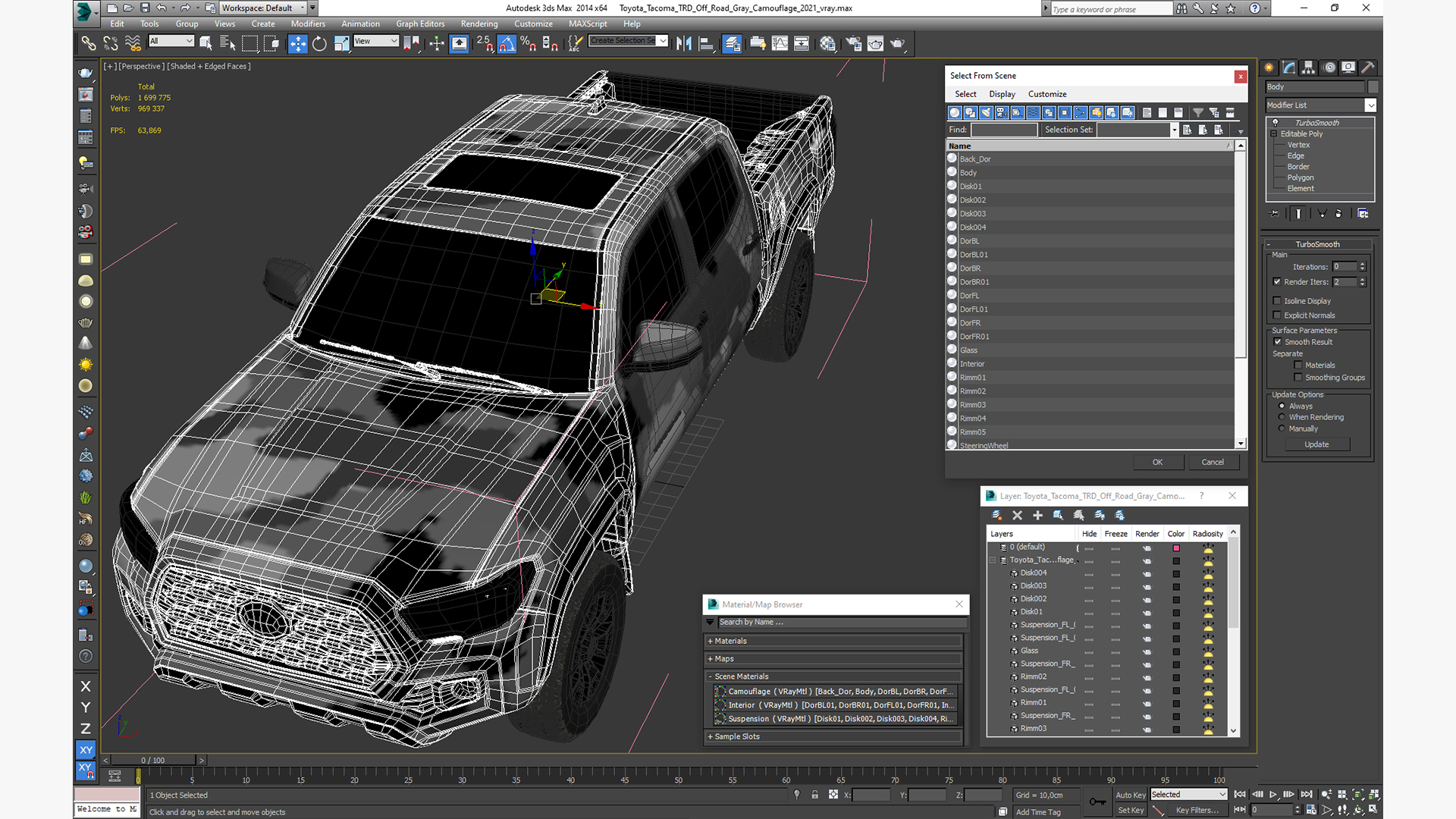Select the Rotate transform tool

(320, 43)
